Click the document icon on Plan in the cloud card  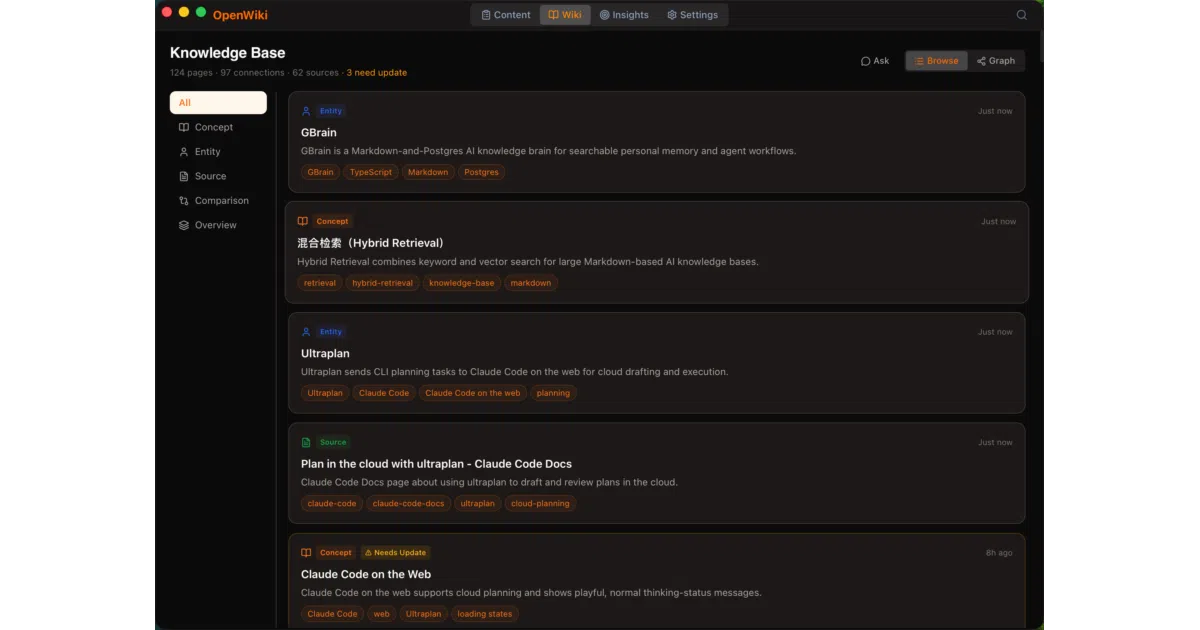click(306, 442)
